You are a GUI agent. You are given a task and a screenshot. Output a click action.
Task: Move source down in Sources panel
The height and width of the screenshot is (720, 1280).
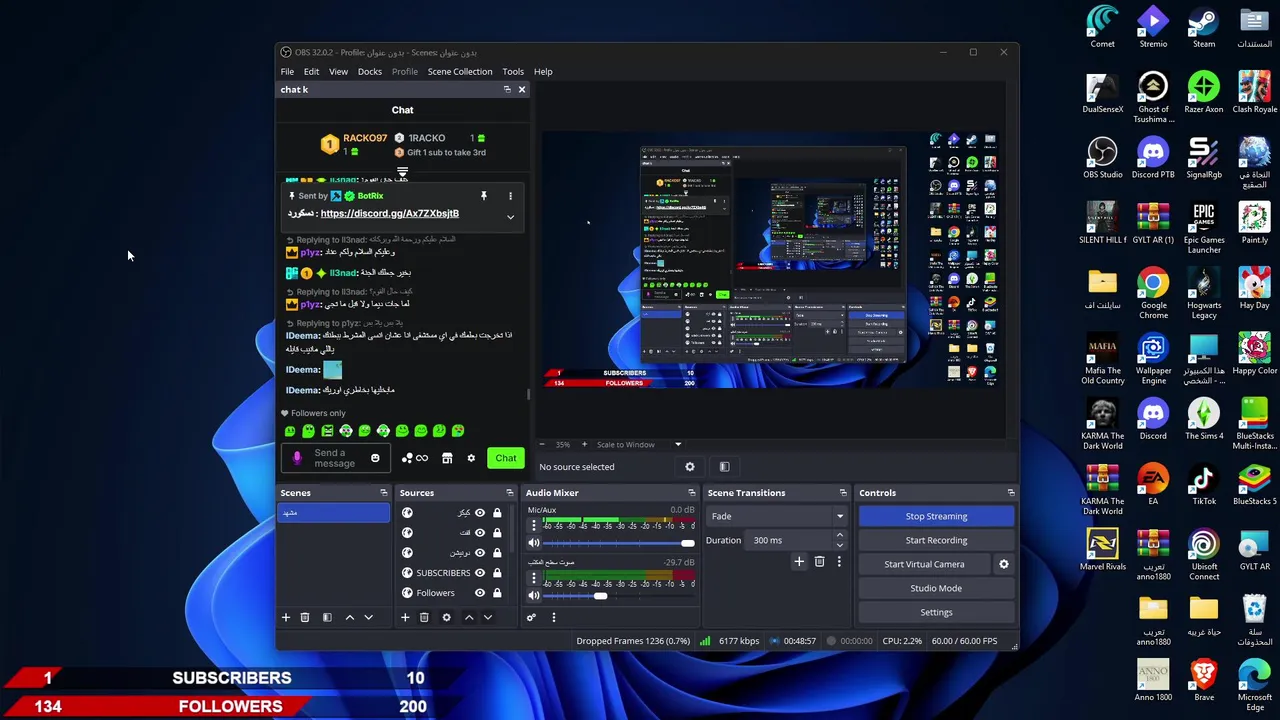tap(488, 617)
